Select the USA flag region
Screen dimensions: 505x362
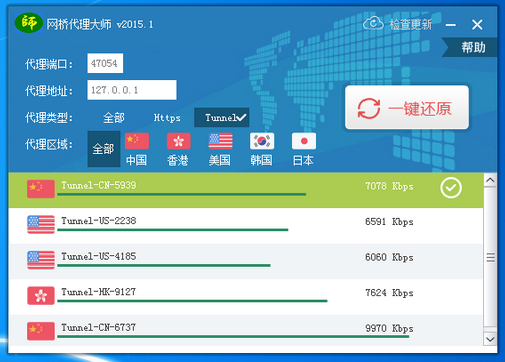click(220, 141)
